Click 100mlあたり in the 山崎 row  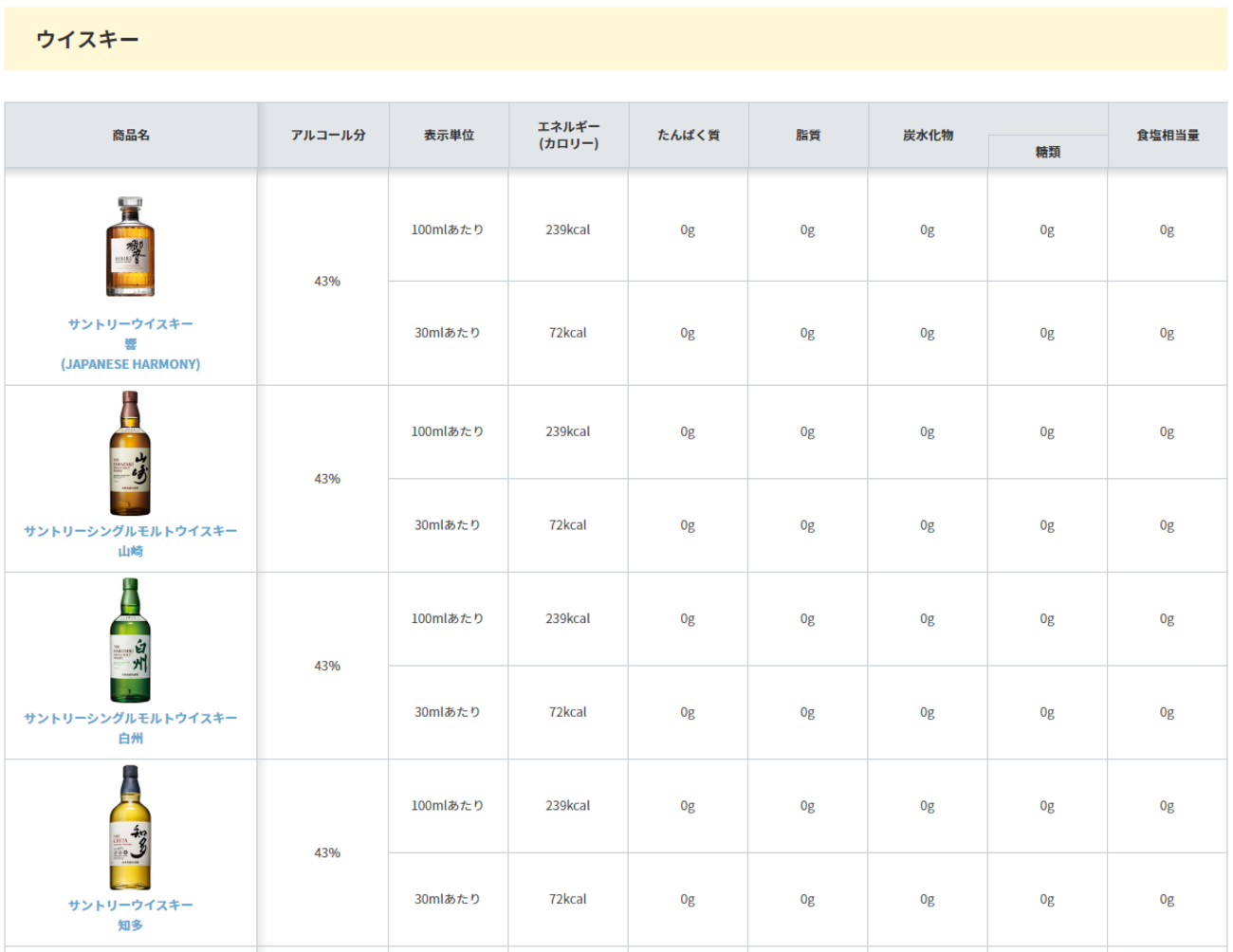448,431
